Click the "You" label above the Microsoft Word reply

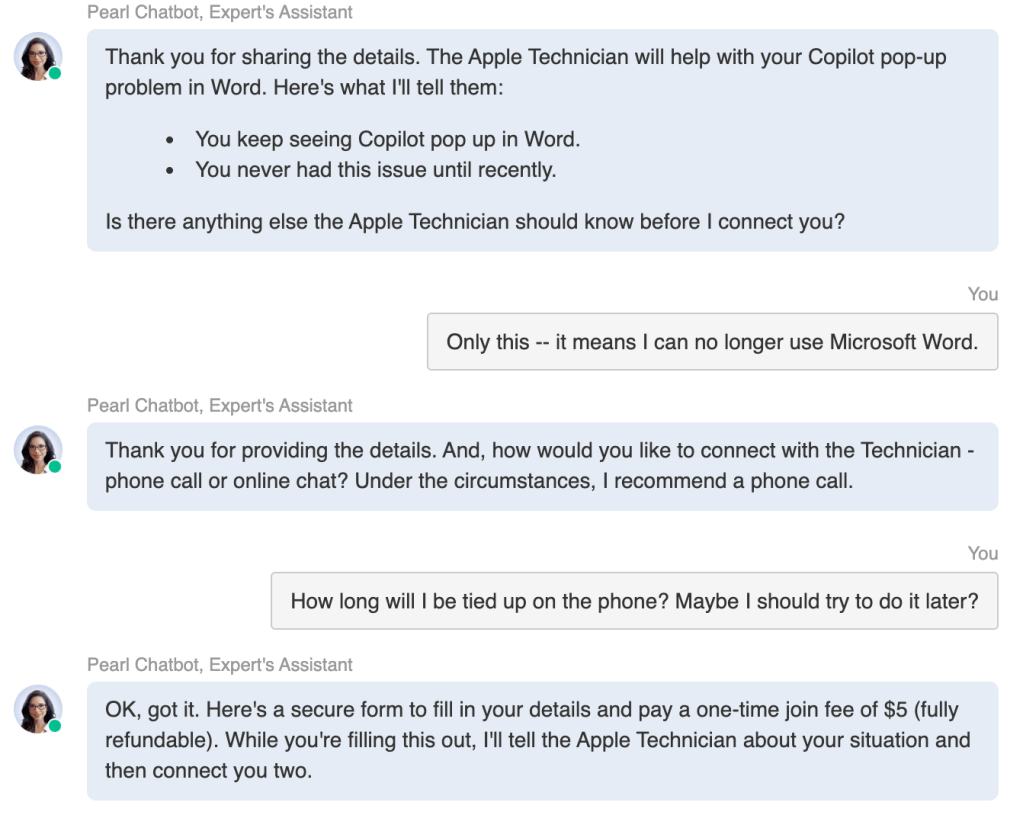(982, 294)
